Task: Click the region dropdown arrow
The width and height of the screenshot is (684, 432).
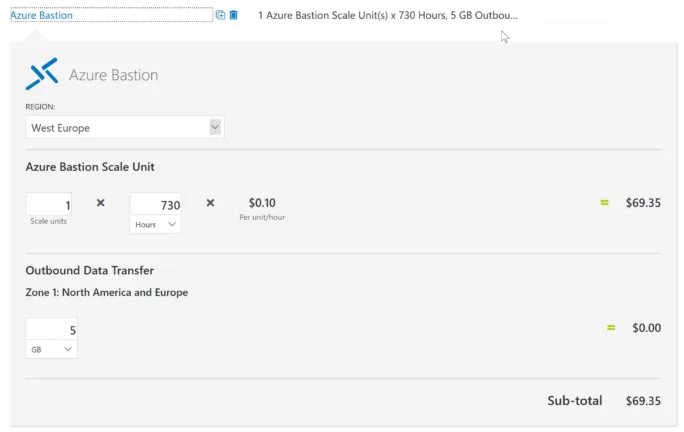Action: click(215, 127)
